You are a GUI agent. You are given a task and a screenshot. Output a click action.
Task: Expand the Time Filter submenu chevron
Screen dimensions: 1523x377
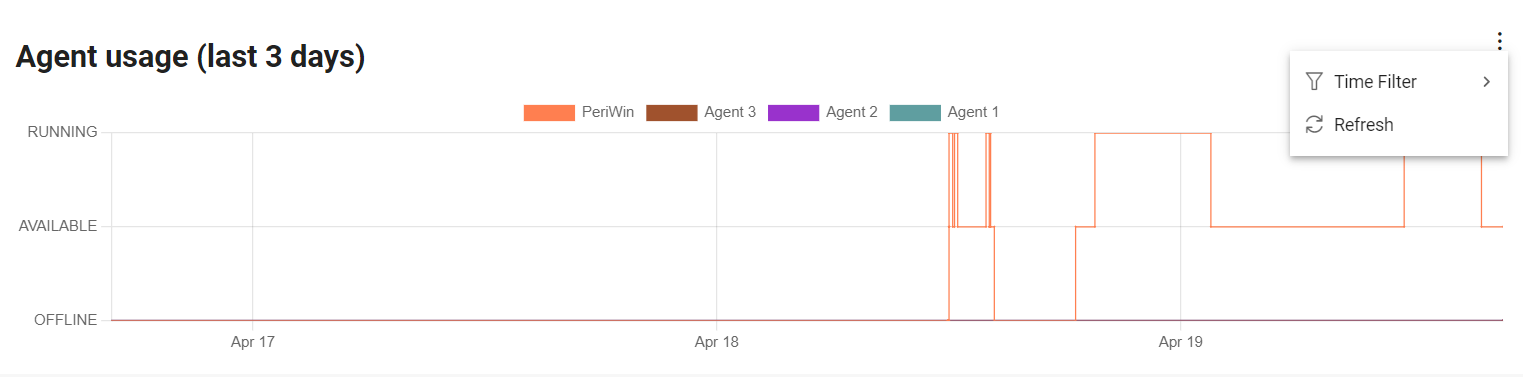tap(1486, 82)
